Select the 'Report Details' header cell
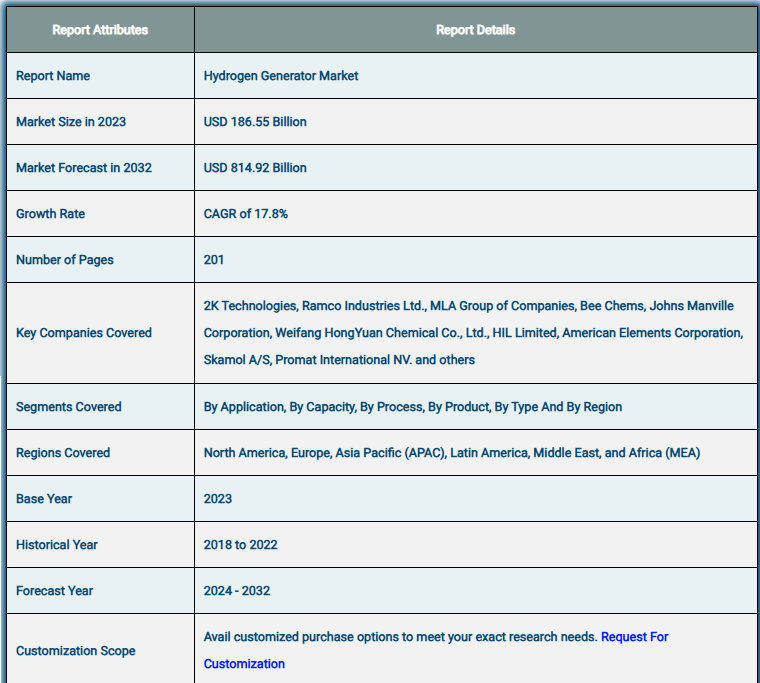Screen dimensions: 760x683 click(x=475, y=30)
